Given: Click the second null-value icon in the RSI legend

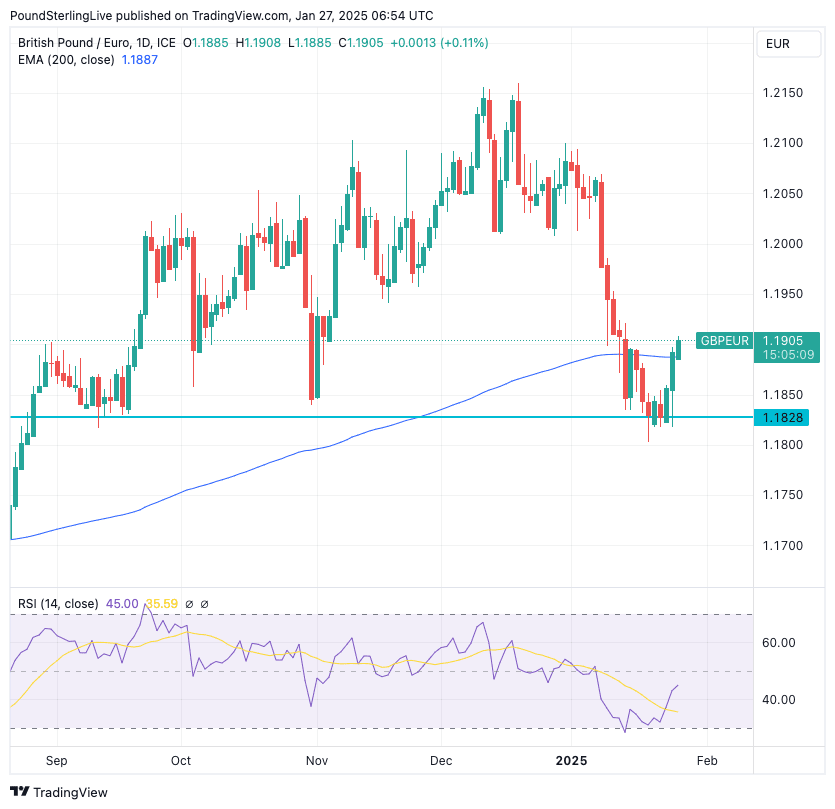Looking at the screenshot, I should (204, 604).
